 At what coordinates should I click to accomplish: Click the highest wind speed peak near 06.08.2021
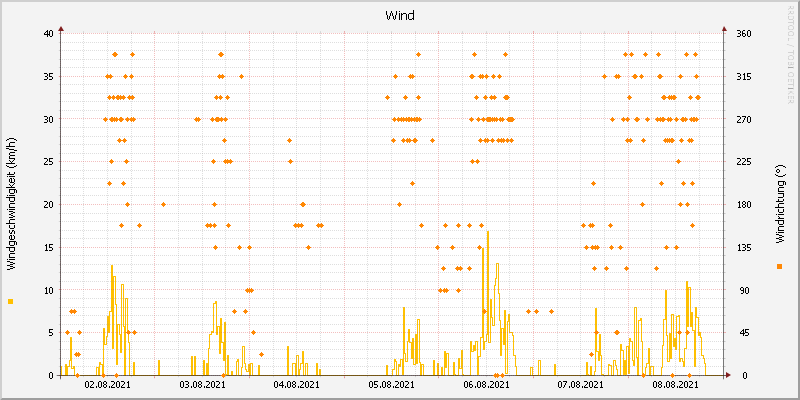(x=488, y=232)
